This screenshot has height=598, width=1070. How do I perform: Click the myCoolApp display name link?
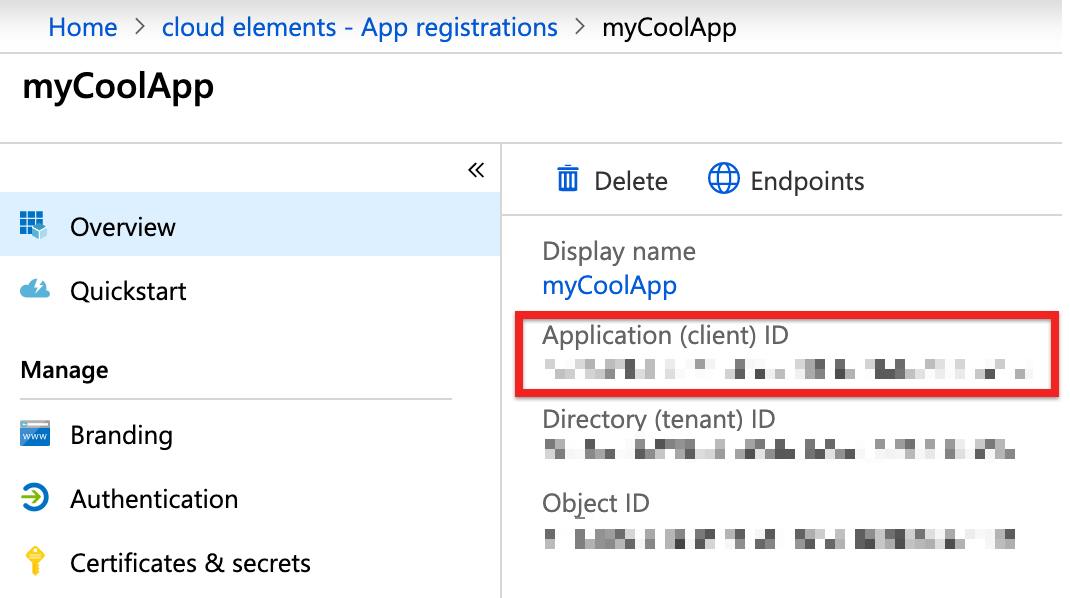coord(609,285)
